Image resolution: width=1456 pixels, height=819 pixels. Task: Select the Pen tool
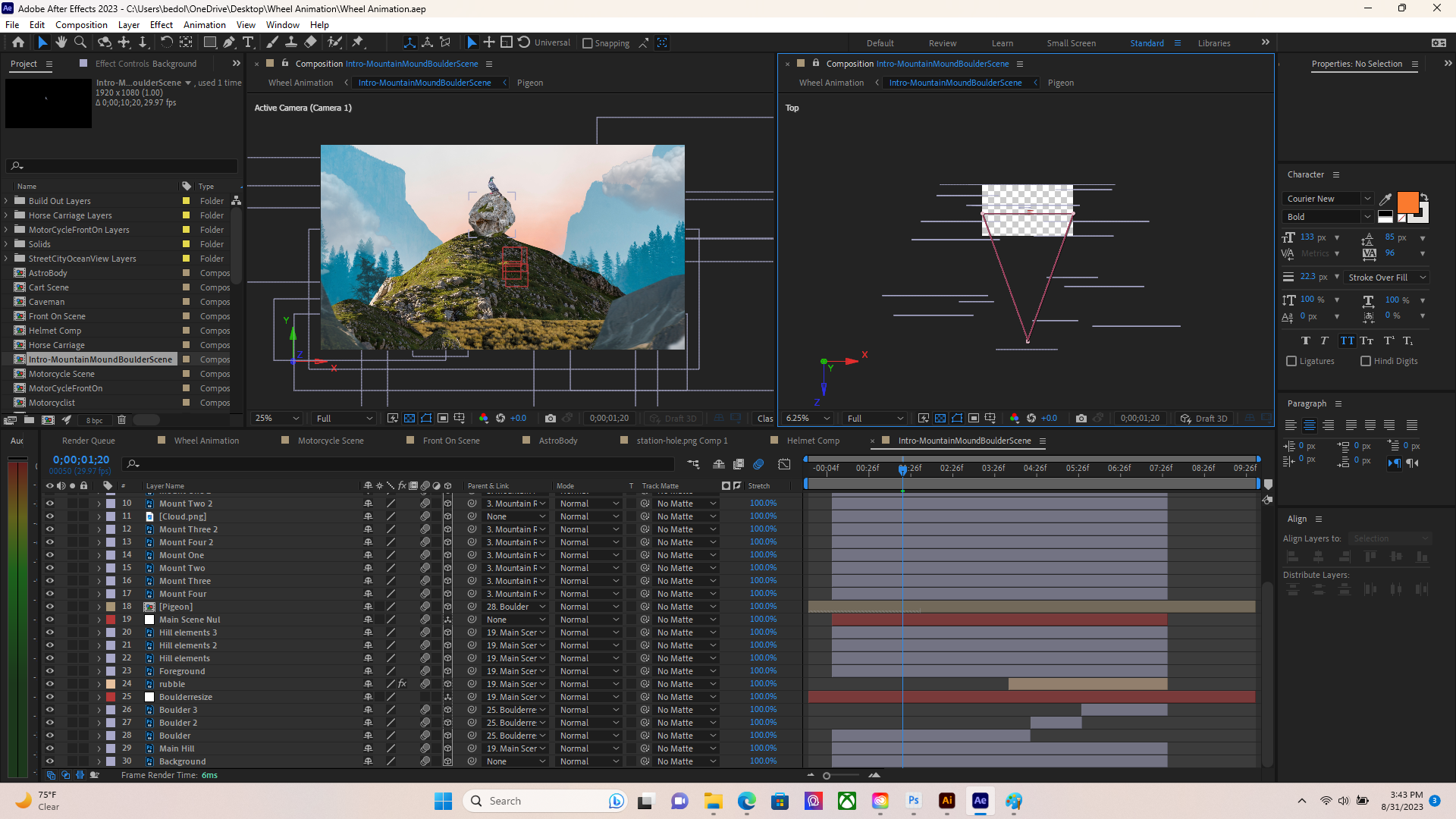click(x=229, y=42)
